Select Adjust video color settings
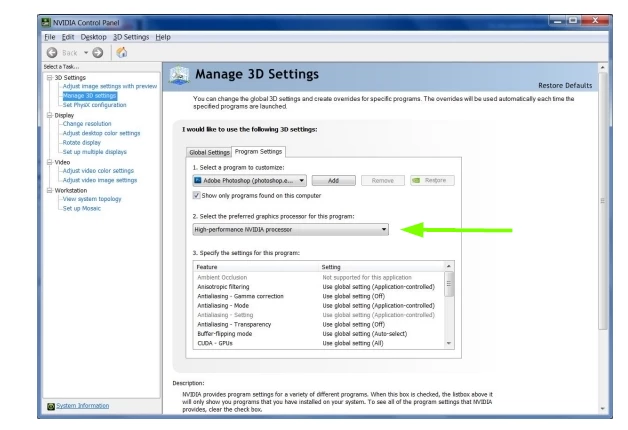 pyautogui.click(x=98, y=171)
